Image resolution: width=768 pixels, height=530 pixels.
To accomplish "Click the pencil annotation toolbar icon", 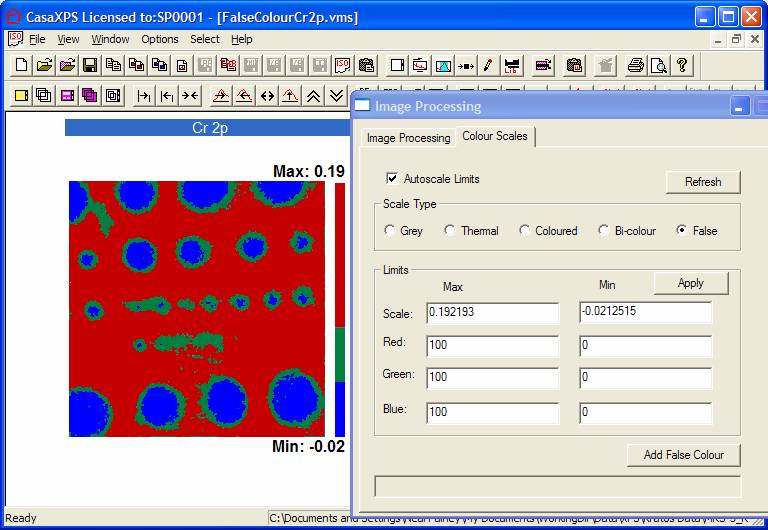I will (488, 66).
